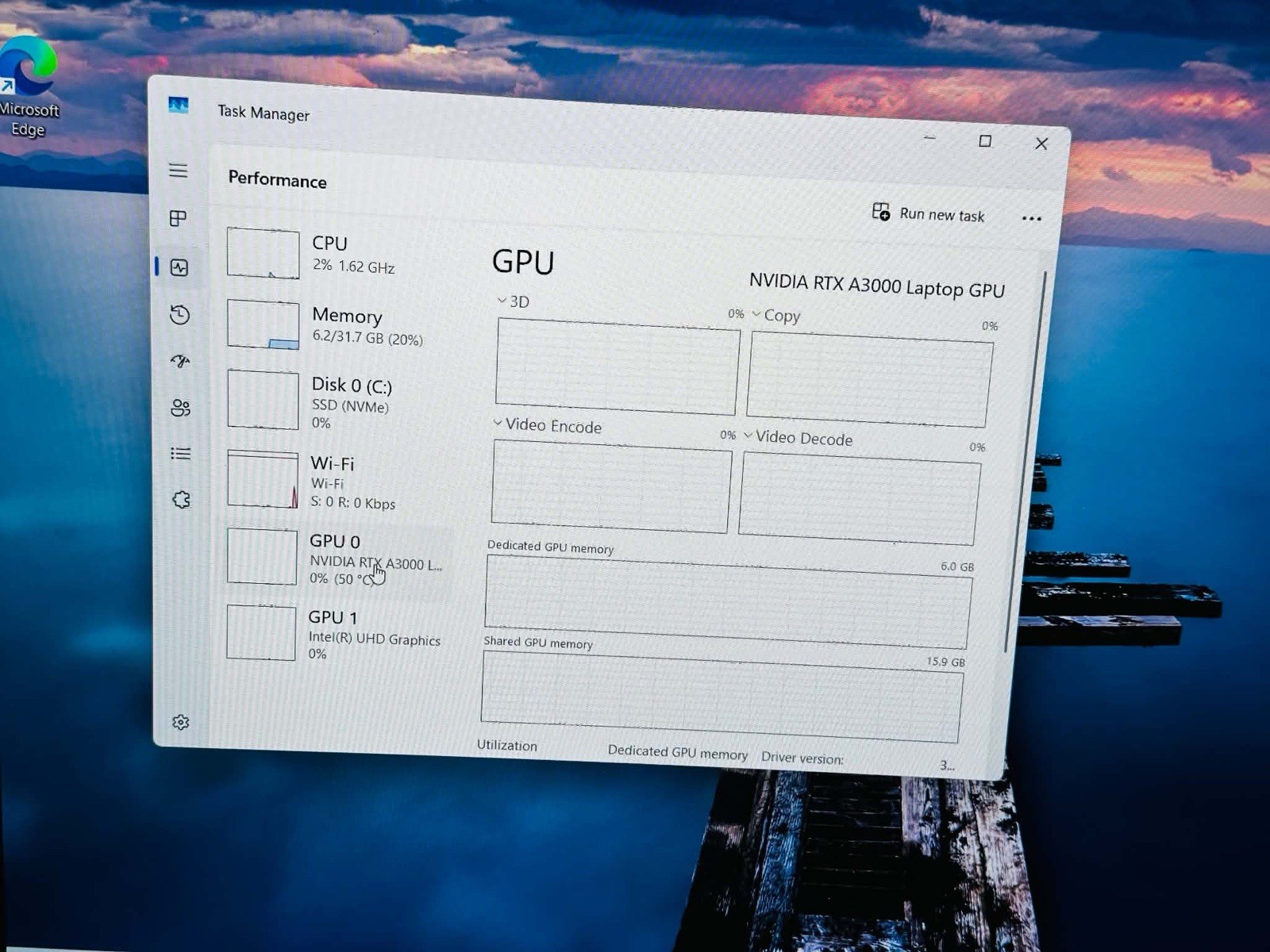Select Disk 0 (C:) performance entry
1270x952 pixels.
(338, 401)
